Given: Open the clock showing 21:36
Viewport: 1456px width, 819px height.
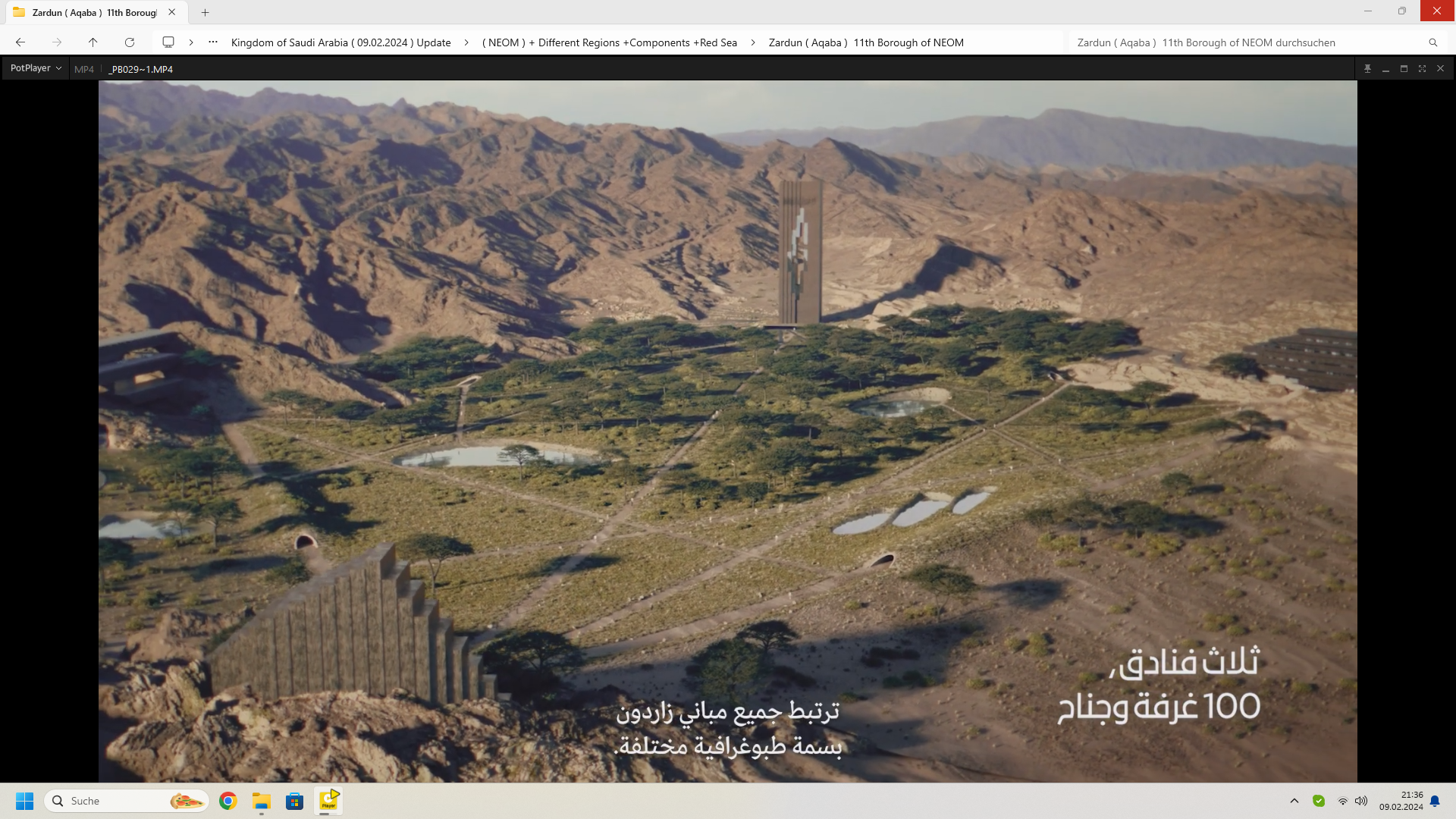Looking at the screenshot, I should pos(1401,801).
